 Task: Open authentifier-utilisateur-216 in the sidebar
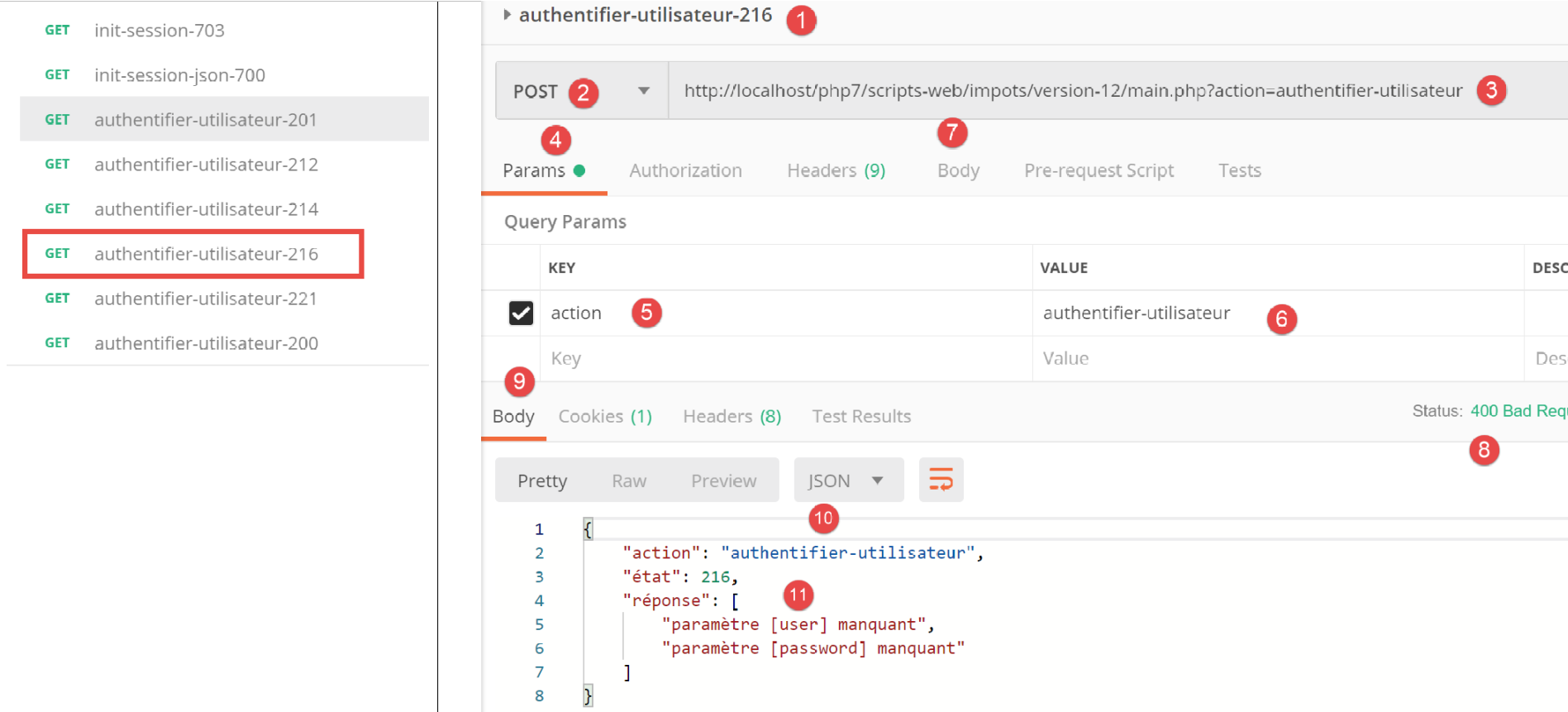(x=206, y=254)
